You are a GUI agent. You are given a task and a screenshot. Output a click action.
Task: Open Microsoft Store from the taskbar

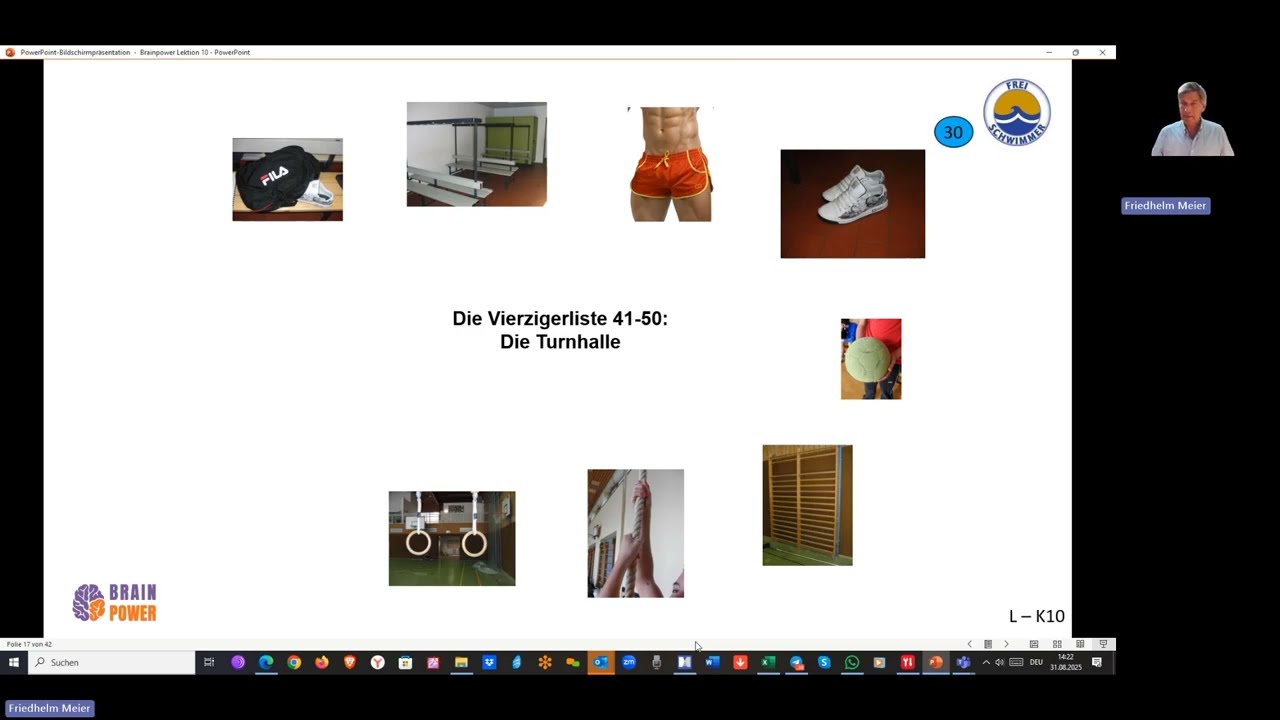[x=405, y=662]
